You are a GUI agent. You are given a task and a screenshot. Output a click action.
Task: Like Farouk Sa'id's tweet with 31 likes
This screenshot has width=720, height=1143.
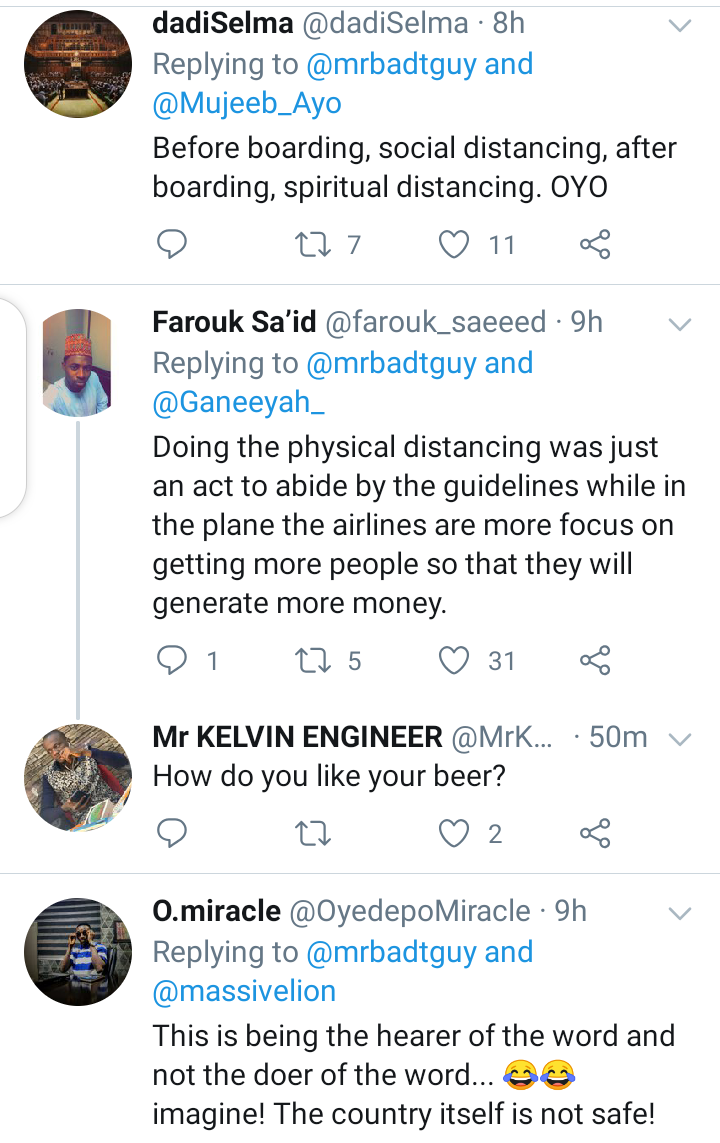click(455, 660)
